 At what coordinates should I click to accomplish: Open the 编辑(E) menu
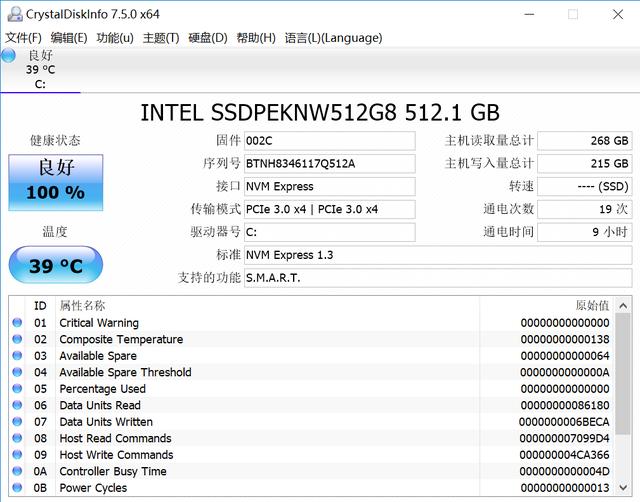click(69, 38)
